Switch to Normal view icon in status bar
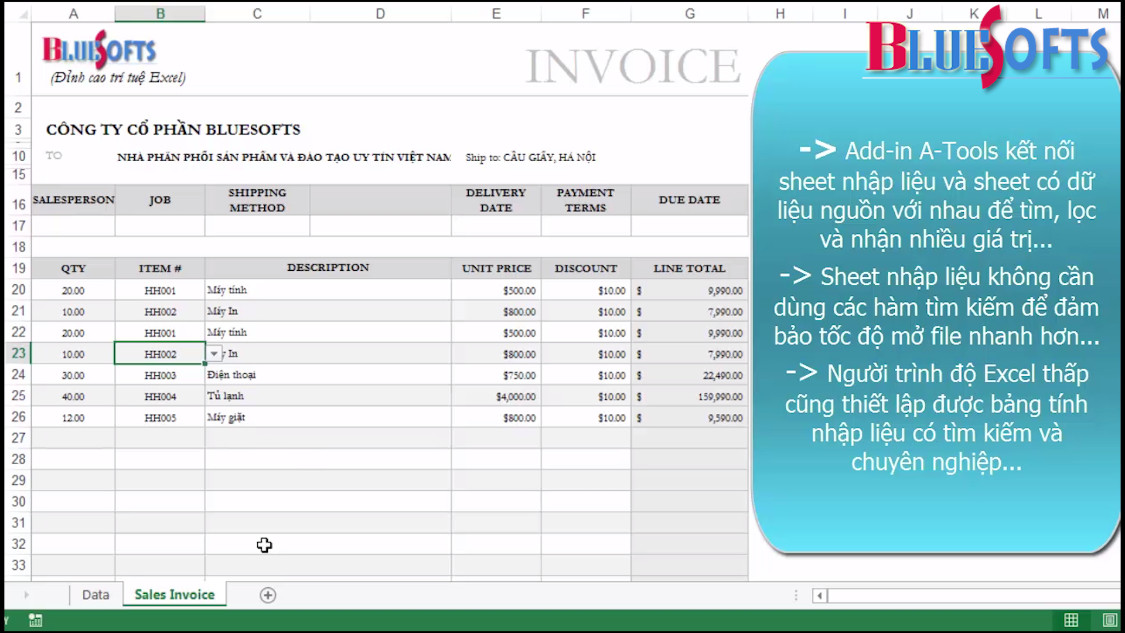1125x633 pixels. point(1071,621)
